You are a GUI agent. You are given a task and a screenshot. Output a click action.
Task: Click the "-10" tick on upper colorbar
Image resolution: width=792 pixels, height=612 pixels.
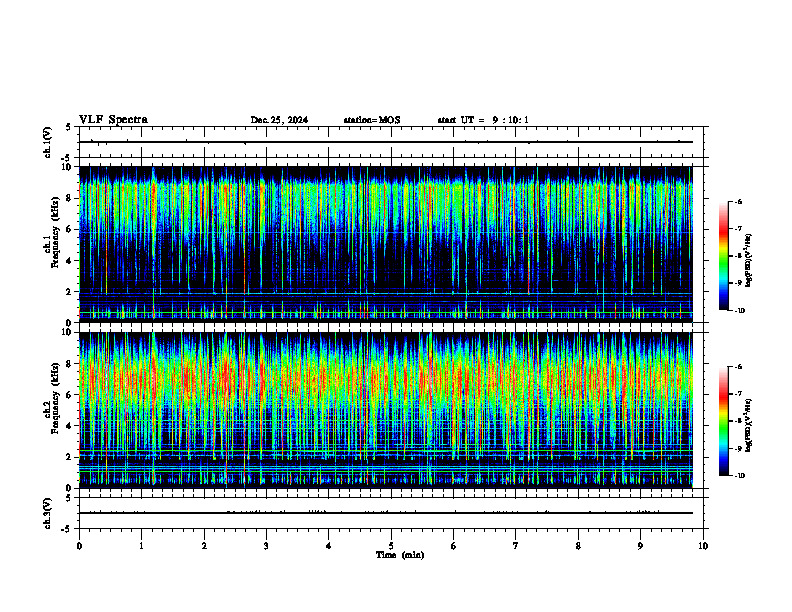click(739, 311)
